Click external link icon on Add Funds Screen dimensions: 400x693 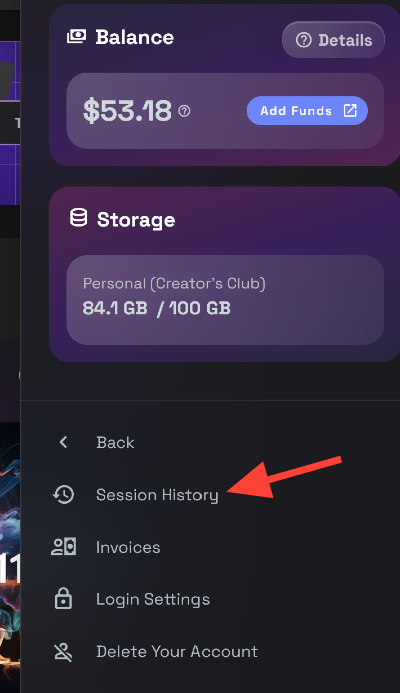point(350,110)
